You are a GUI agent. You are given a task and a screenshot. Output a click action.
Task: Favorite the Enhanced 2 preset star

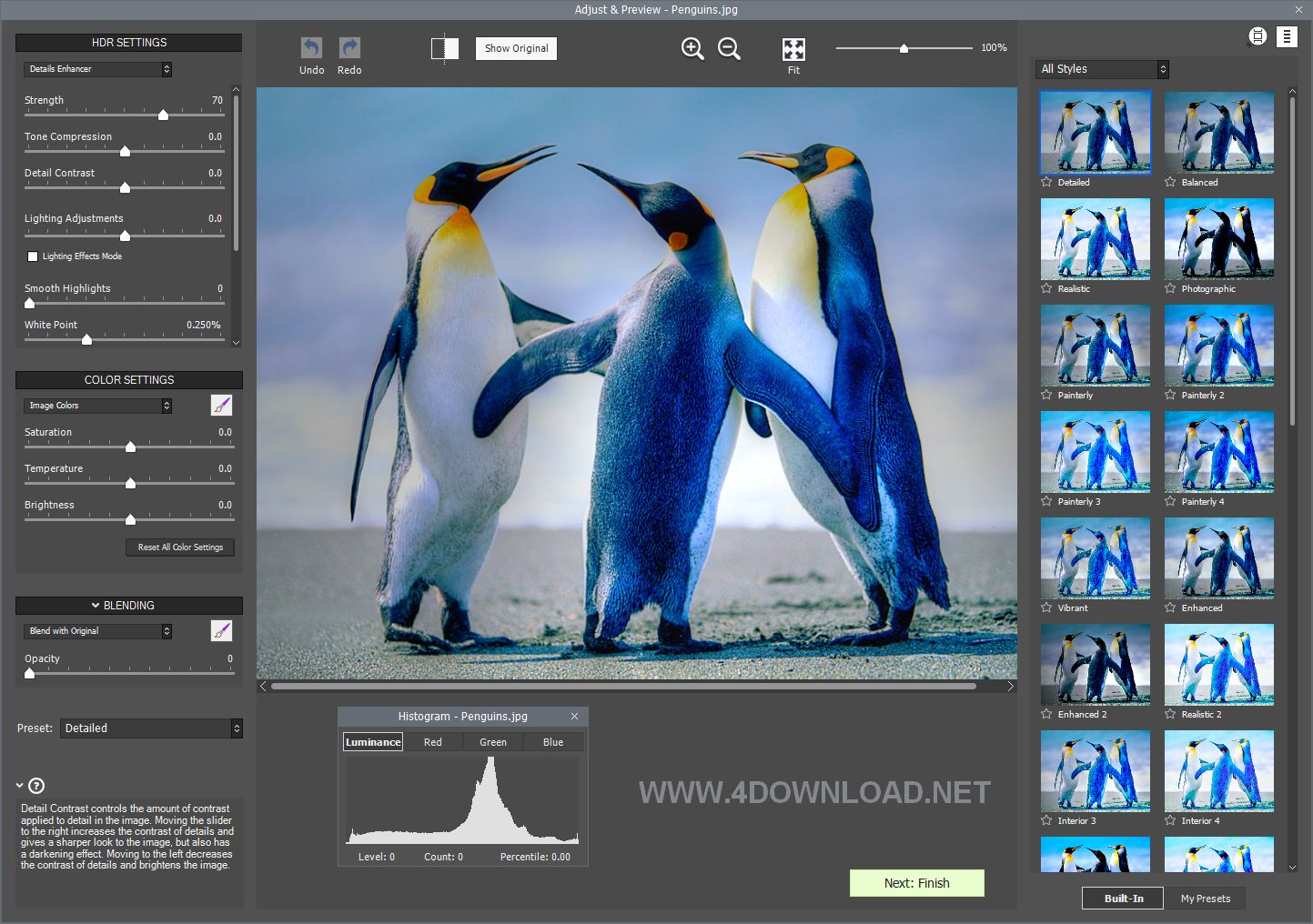coord(1047,714)
